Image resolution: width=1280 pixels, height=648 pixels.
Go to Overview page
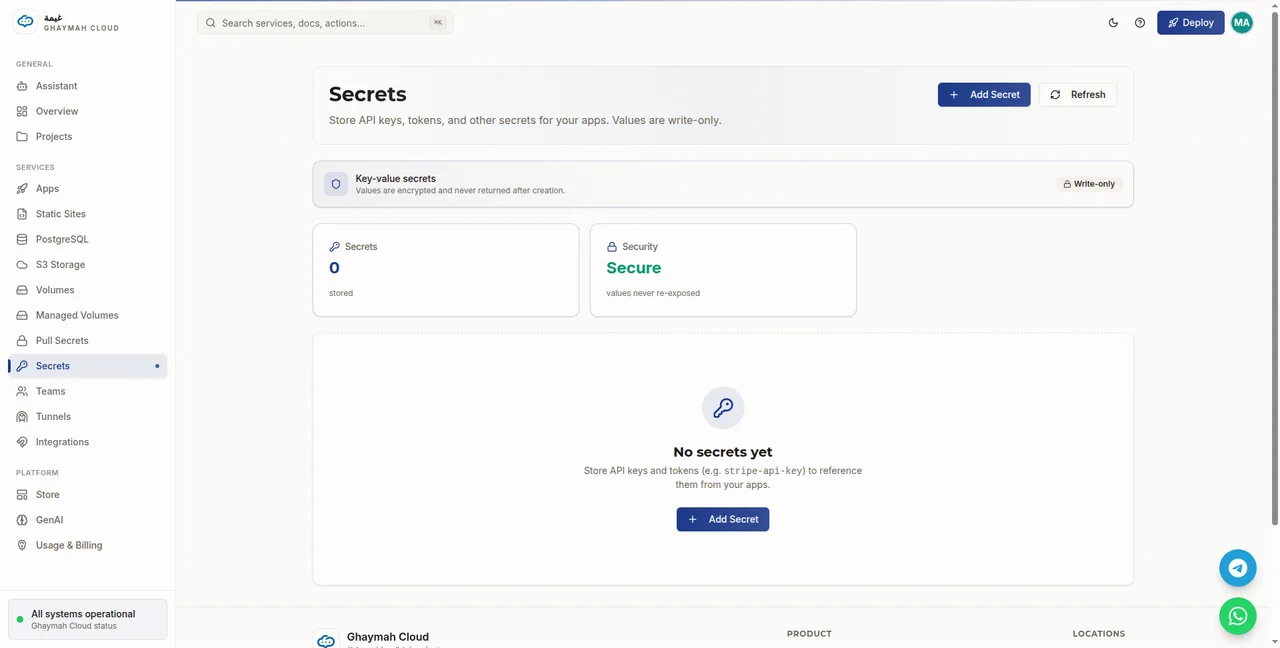coord(88,111)
